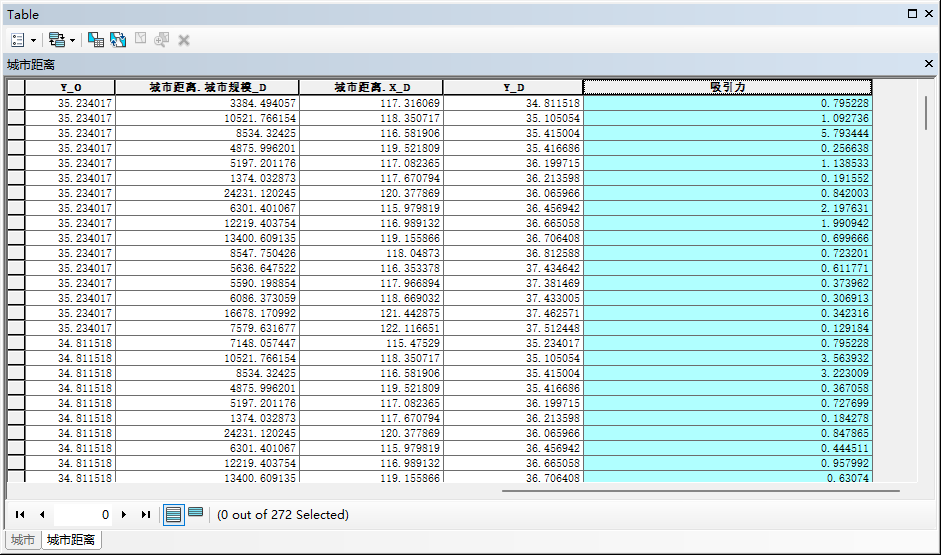
Task: Click the Y_O column header
Action: point(70,87)
